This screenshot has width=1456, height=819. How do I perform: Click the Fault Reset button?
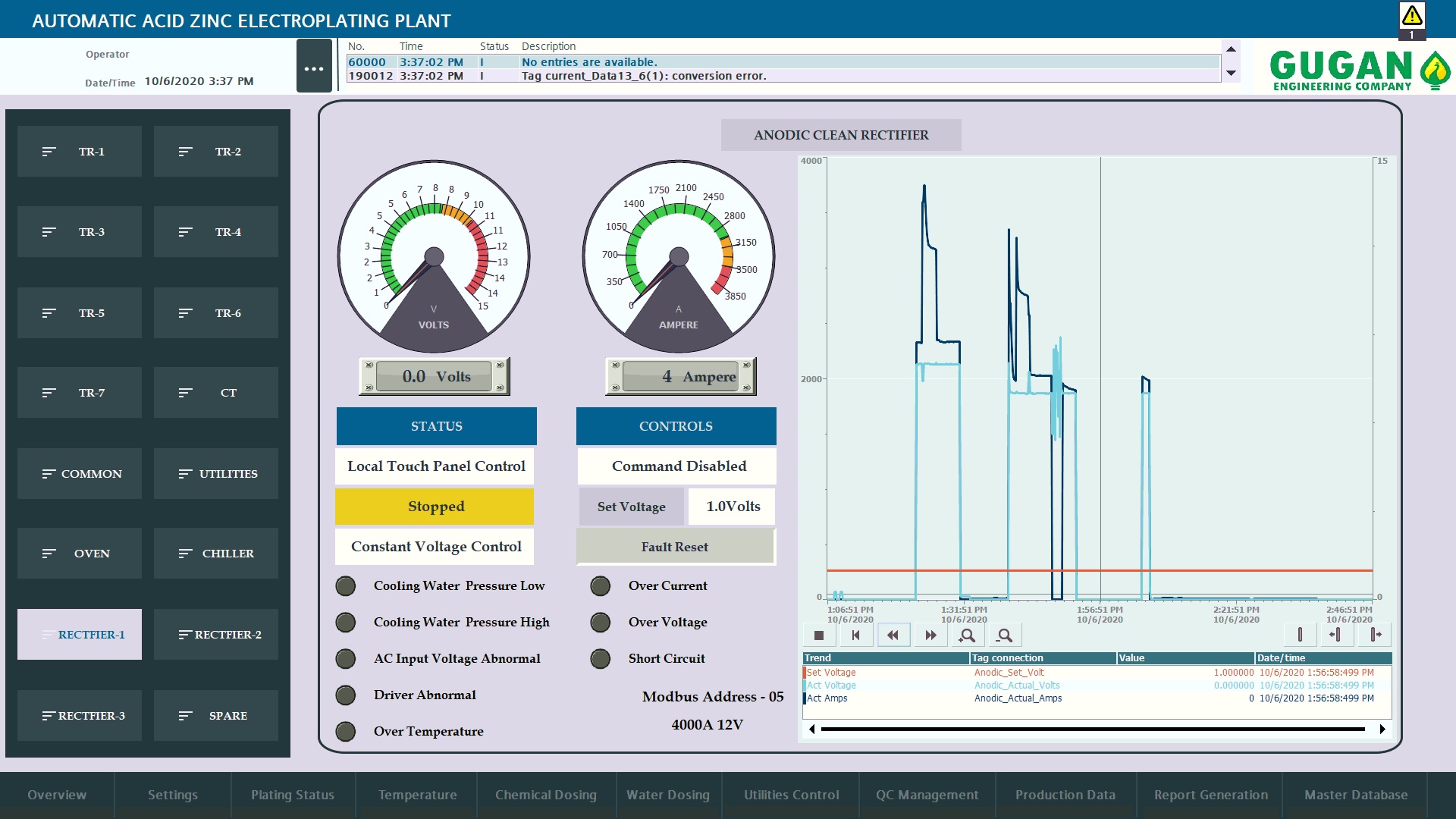coord(675,547)
